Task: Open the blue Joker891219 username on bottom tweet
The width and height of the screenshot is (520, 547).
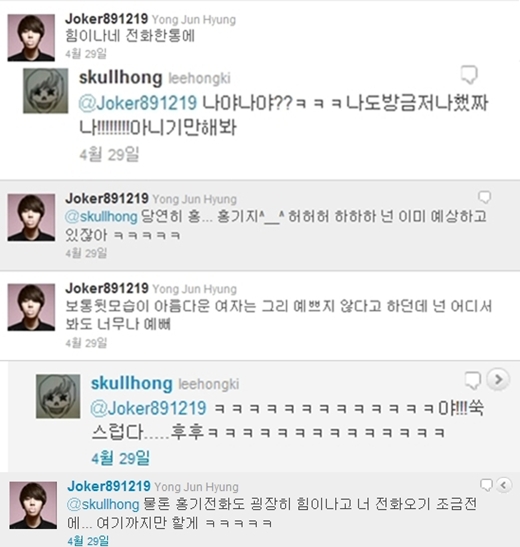Action: pyautogui.click(x=109, y=486)
